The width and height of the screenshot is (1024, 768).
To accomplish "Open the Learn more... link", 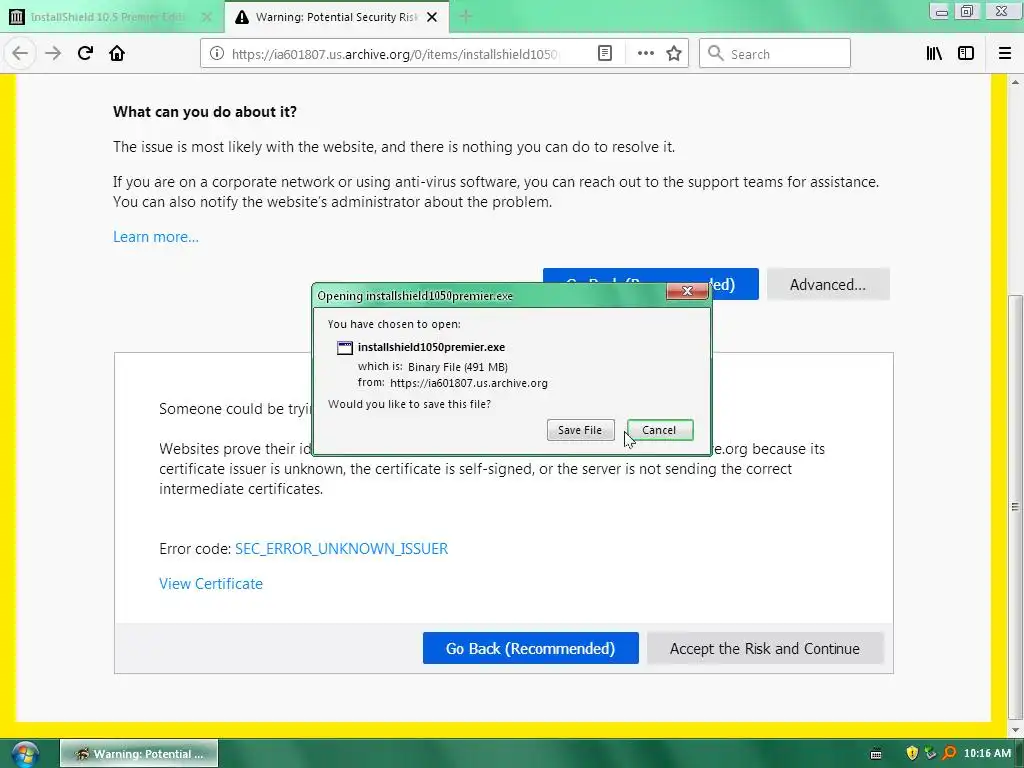I will point(155,237).
